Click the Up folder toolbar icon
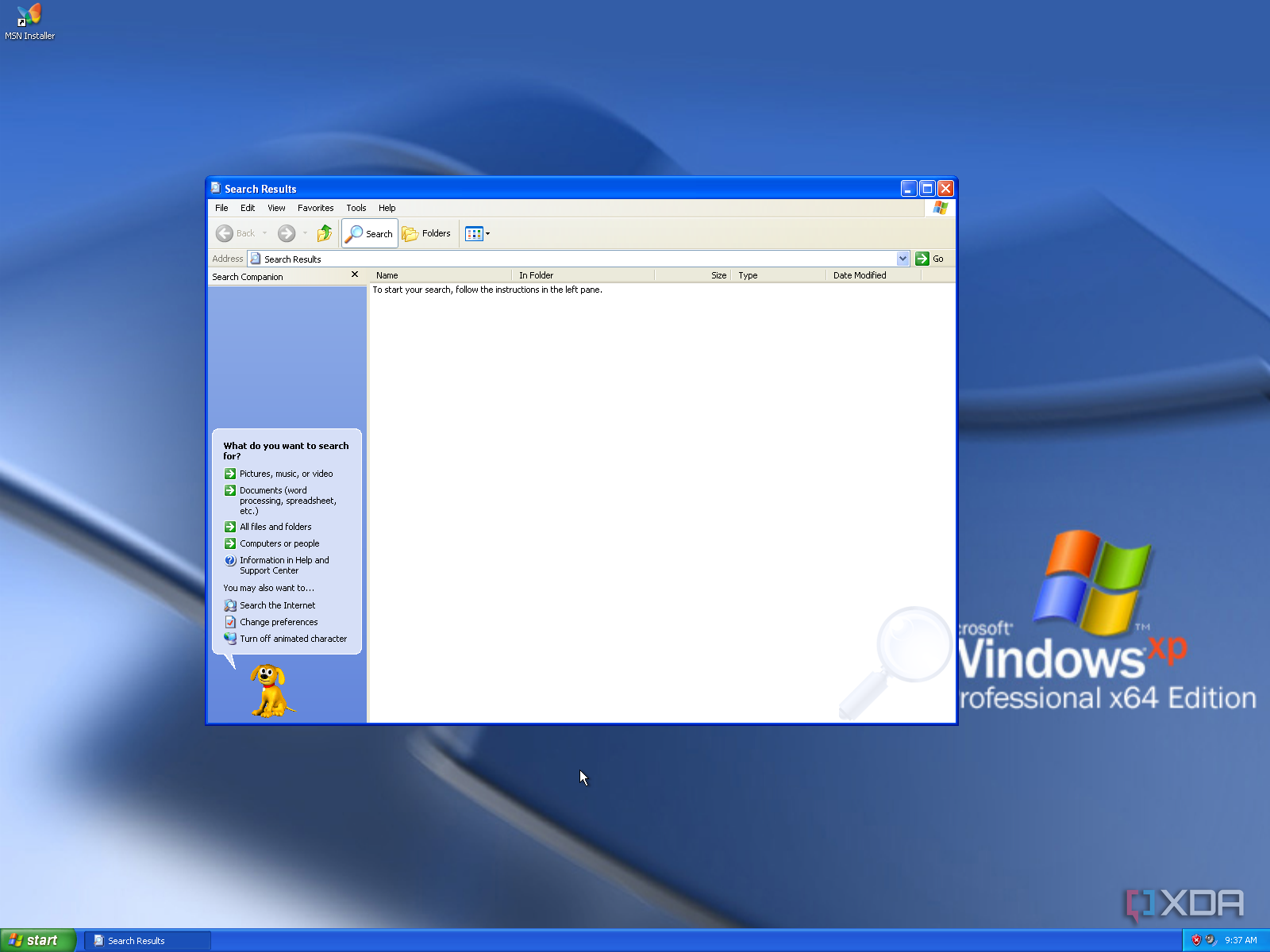The image size is (1270, 952). [324, 233]
